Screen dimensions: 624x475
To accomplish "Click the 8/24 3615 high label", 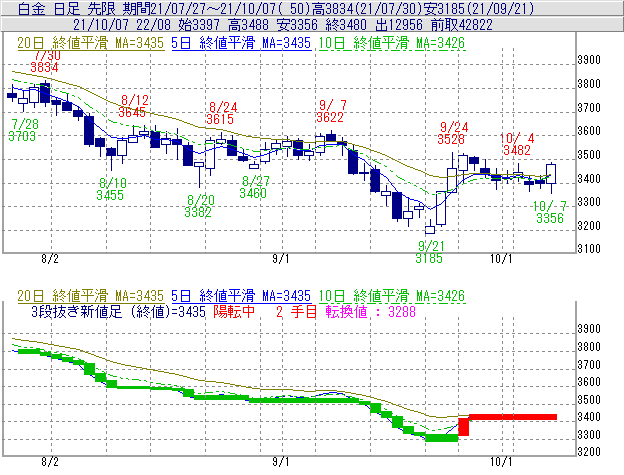I will [220, 113].
